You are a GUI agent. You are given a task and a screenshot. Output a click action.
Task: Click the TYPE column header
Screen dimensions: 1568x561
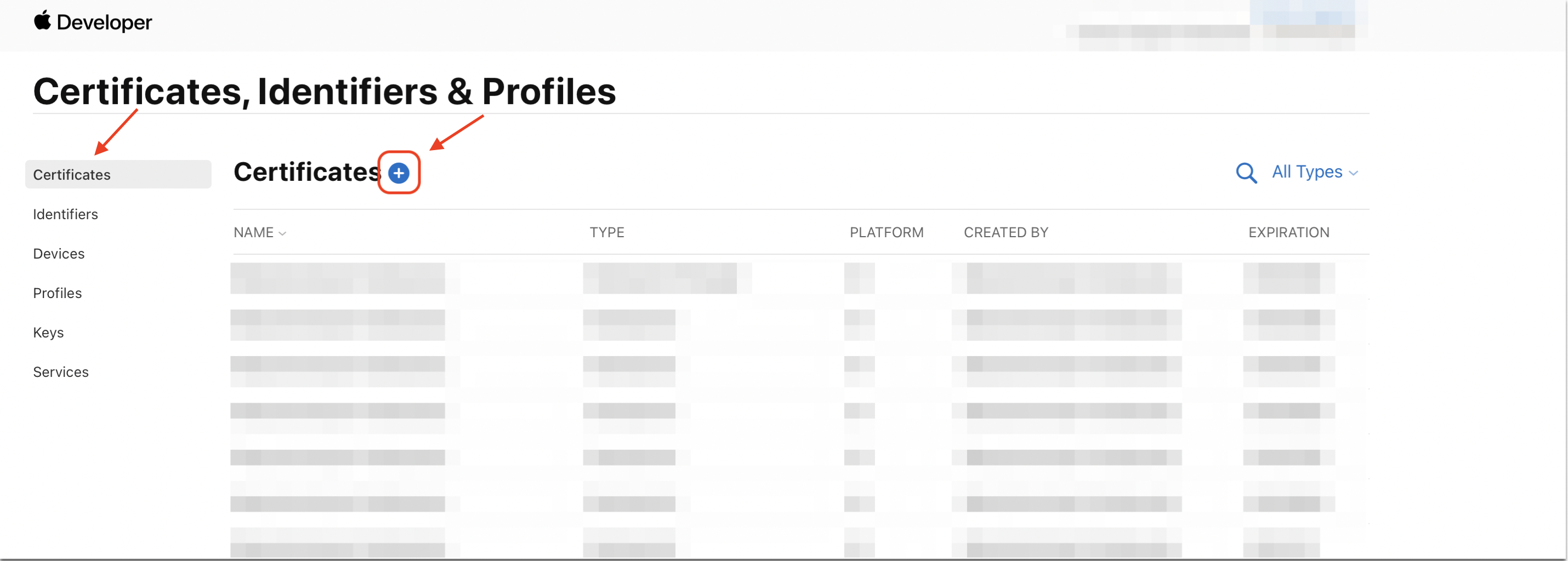click(607, 232)
